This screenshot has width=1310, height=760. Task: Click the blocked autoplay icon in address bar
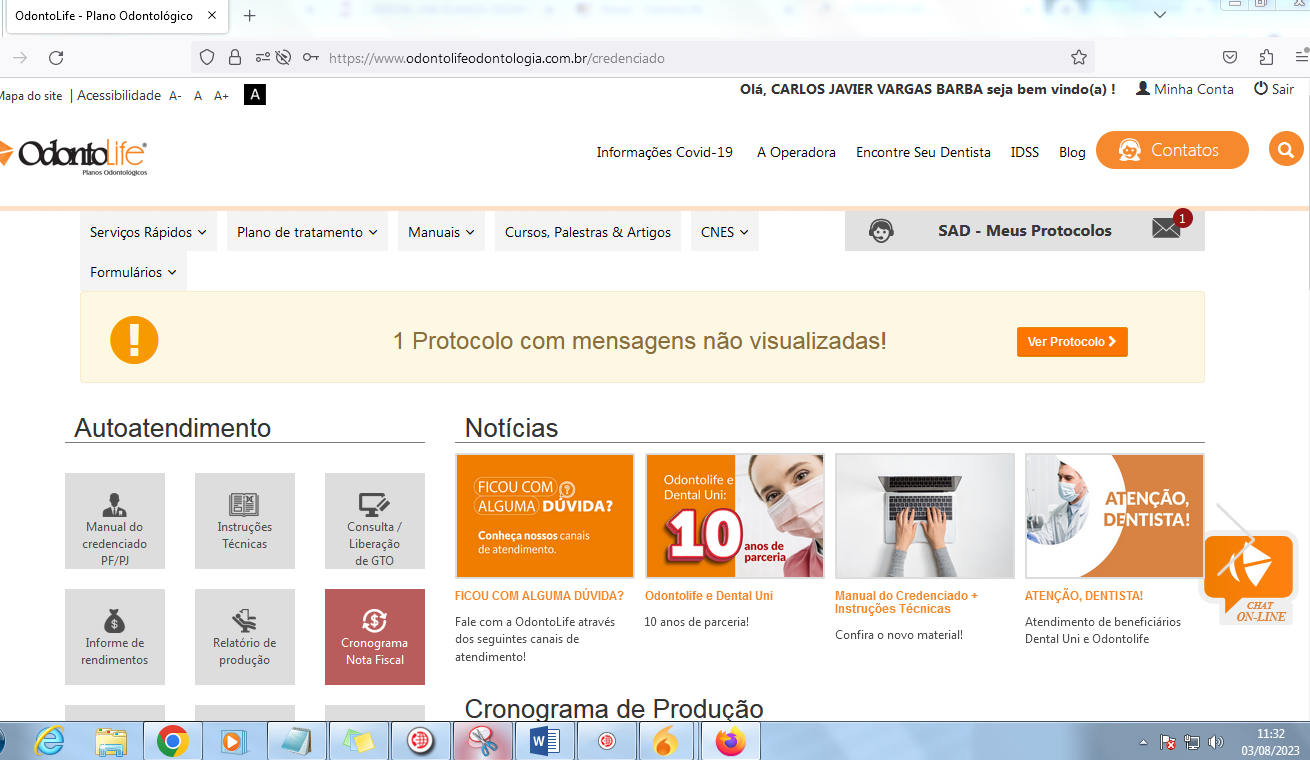click(283, 58)
